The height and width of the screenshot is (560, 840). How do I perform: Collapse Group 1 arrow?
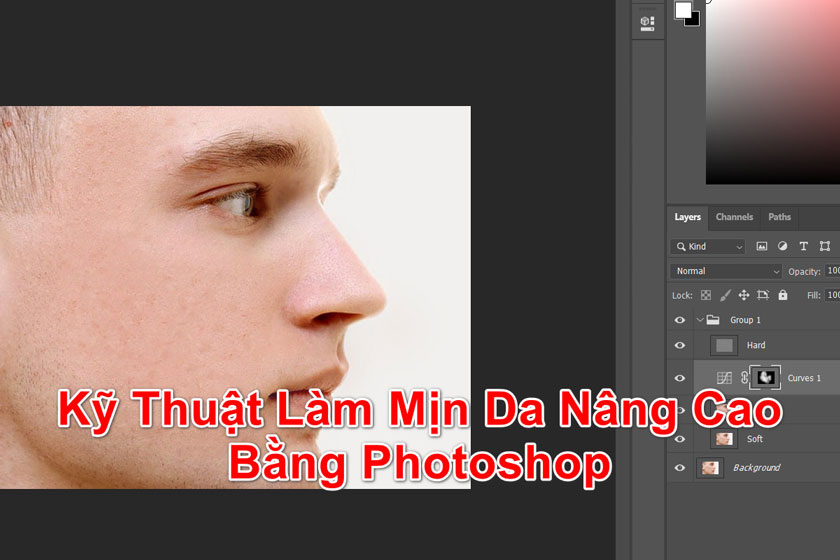(700, 320)
